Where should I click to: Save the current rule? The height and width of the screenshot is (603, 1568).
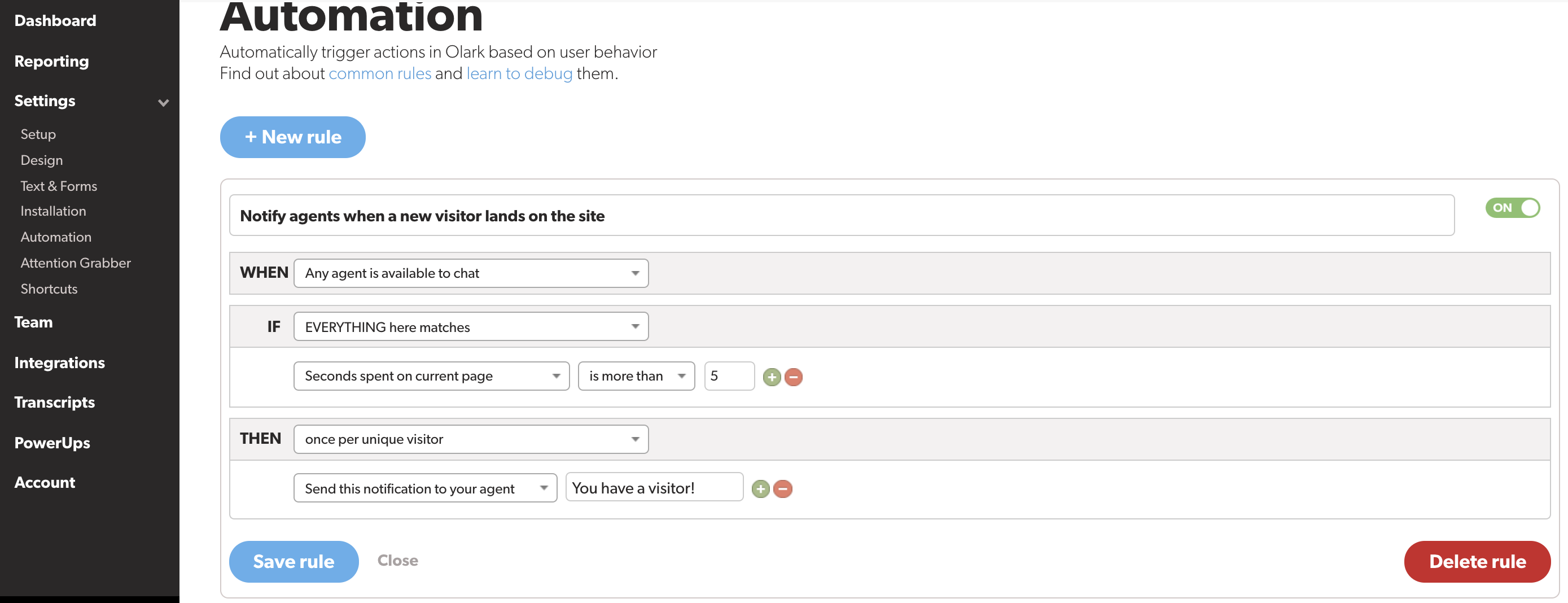click(294, 561)
